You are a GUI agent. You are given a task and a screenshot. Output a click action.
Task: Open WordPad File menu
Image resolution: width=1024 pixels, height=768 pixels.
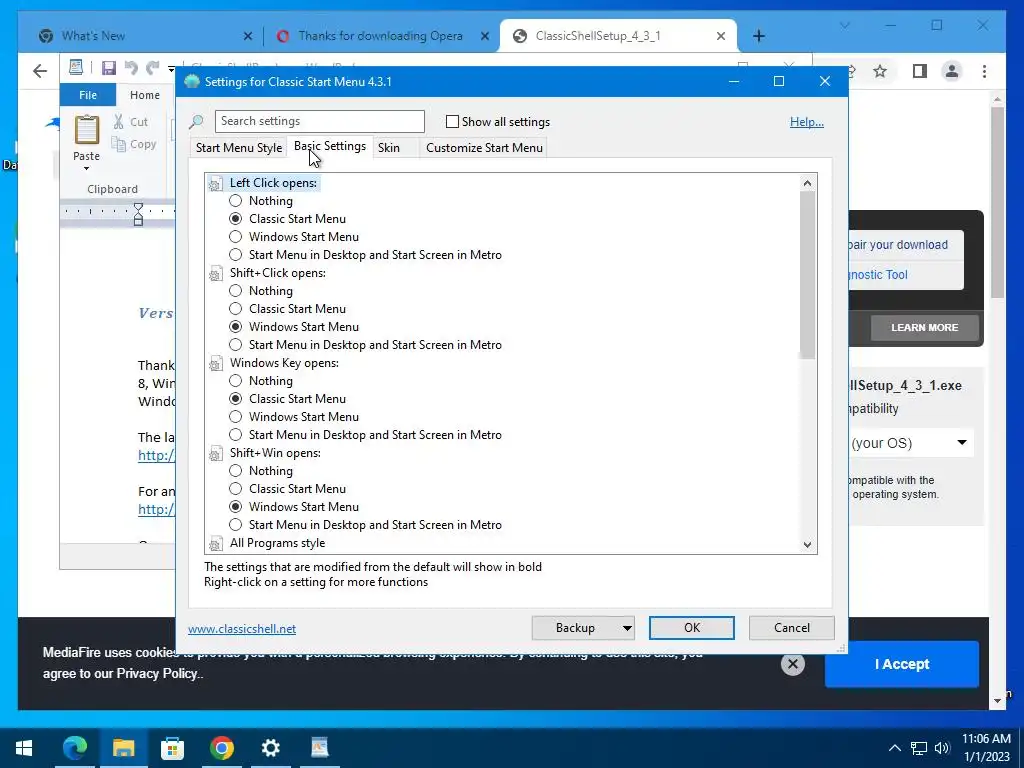tap(88, 95)
